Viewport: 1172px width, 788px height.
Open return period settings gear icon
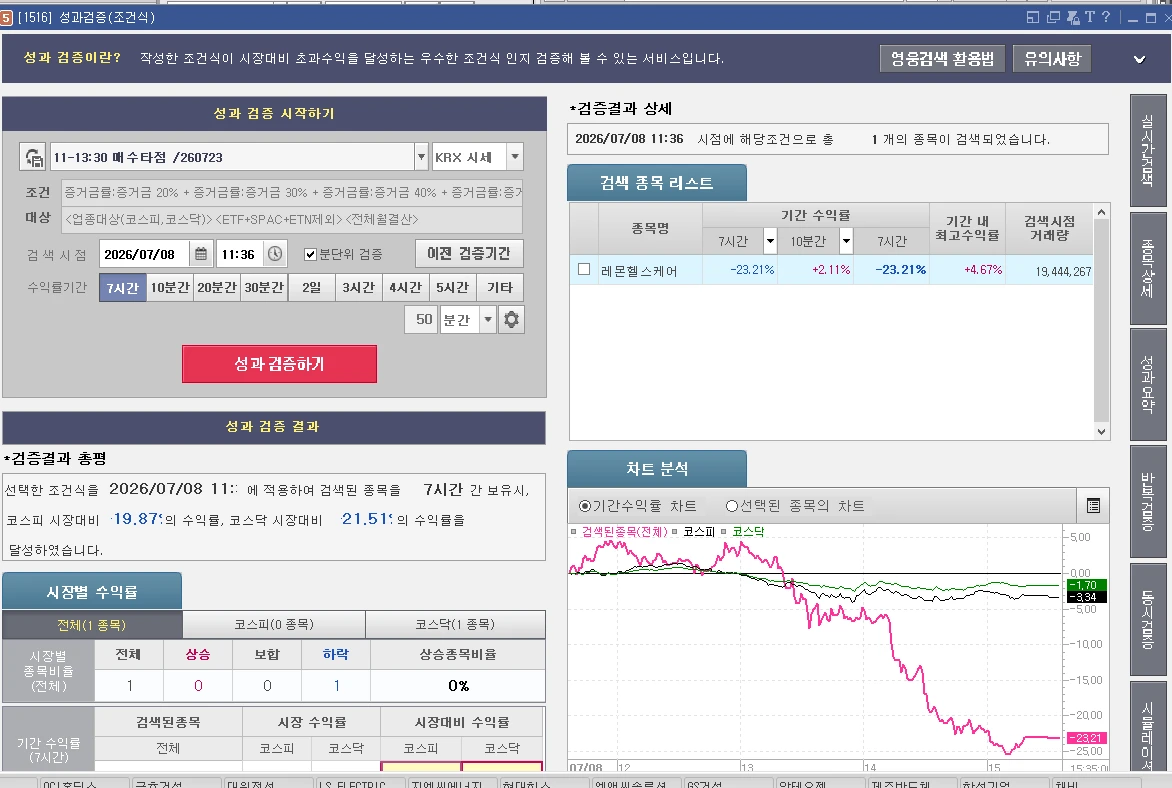[x=511, y=320]
